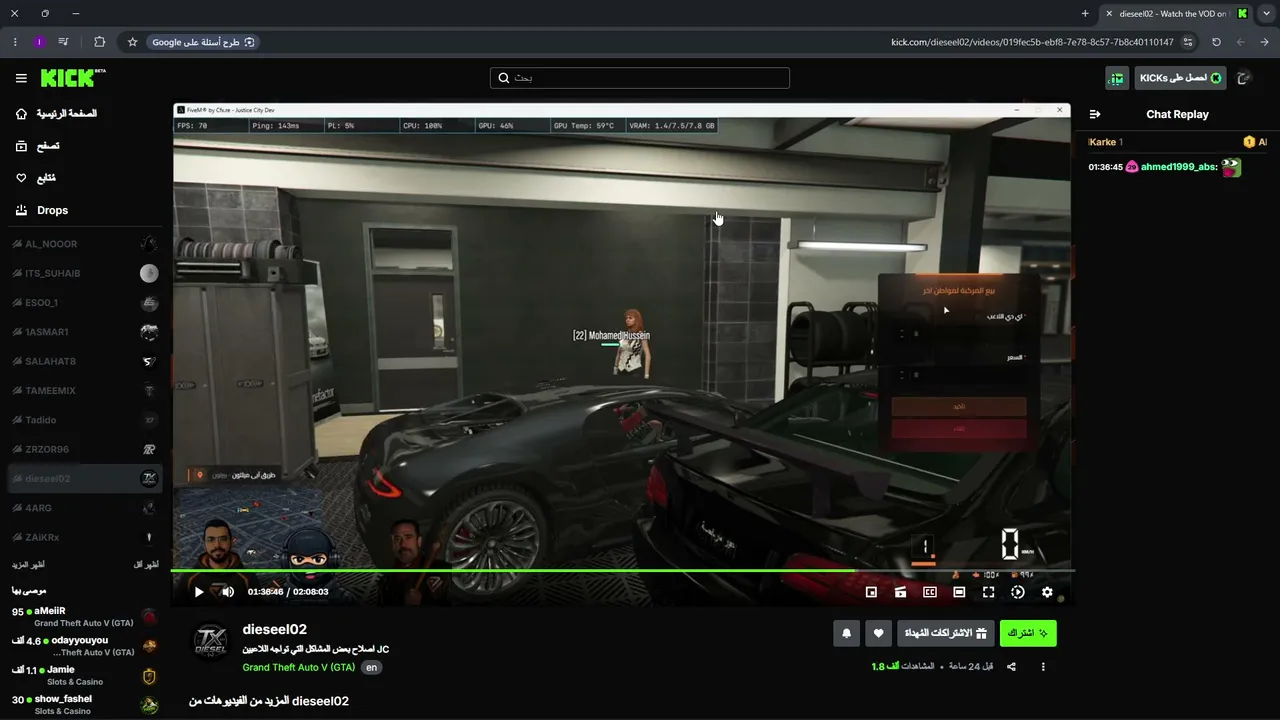This screenshot has height=720, width=1280.
Task: Seek on the green video progress bar
Action: [622, 571]
